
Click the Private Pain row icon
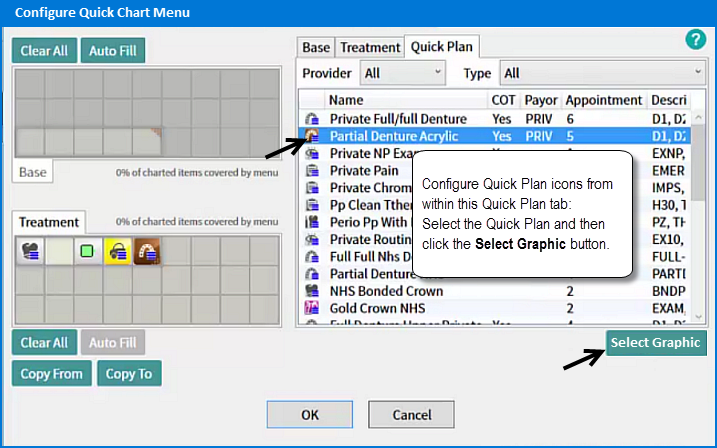[x=312, y=171]
